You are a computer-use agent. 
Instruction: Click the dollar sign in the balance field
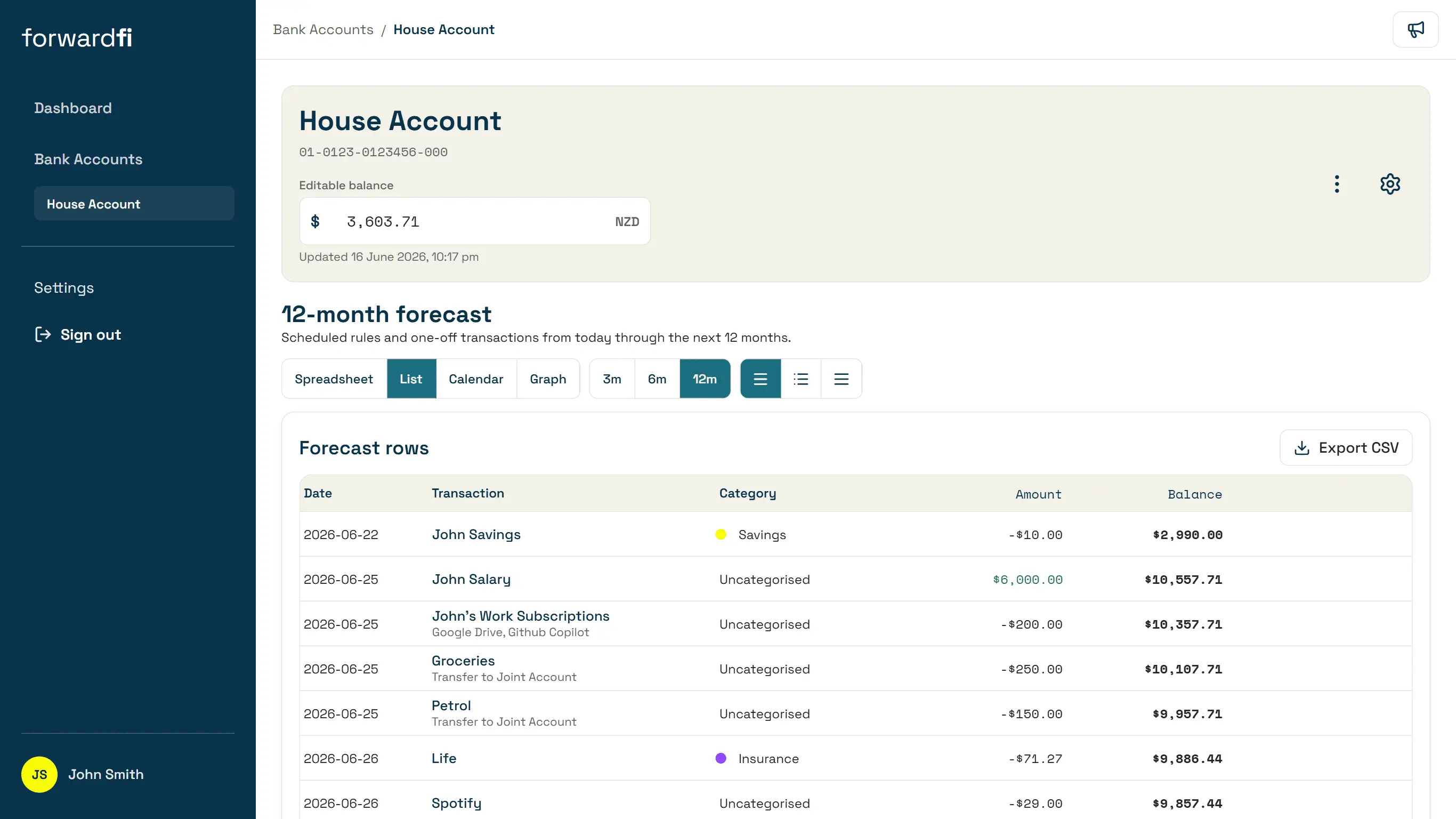[x=316, y=221]
